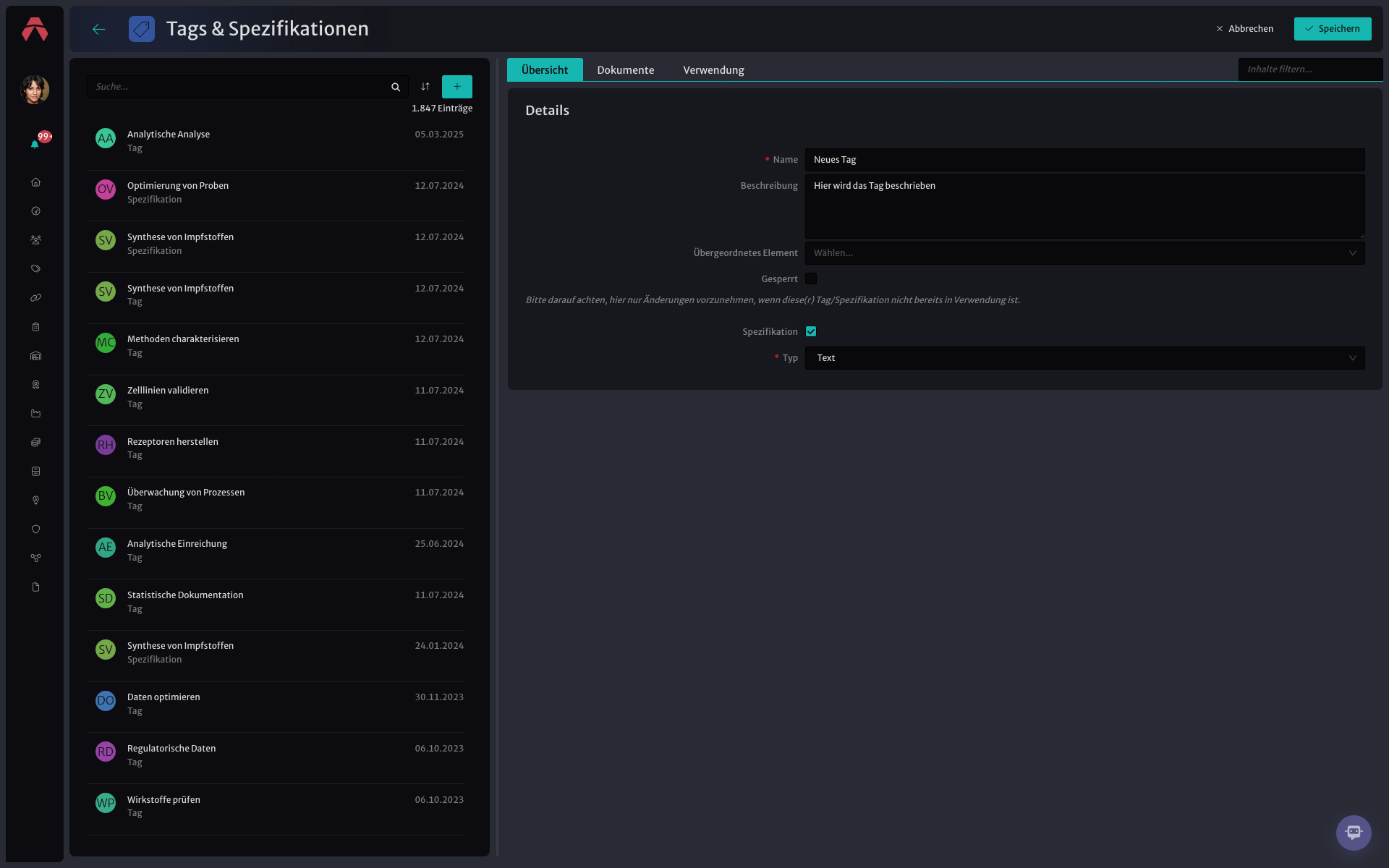Viewport: 1389px width, 868px height.
Task: Open document file icon in sidebar
Action: point(35,587)
